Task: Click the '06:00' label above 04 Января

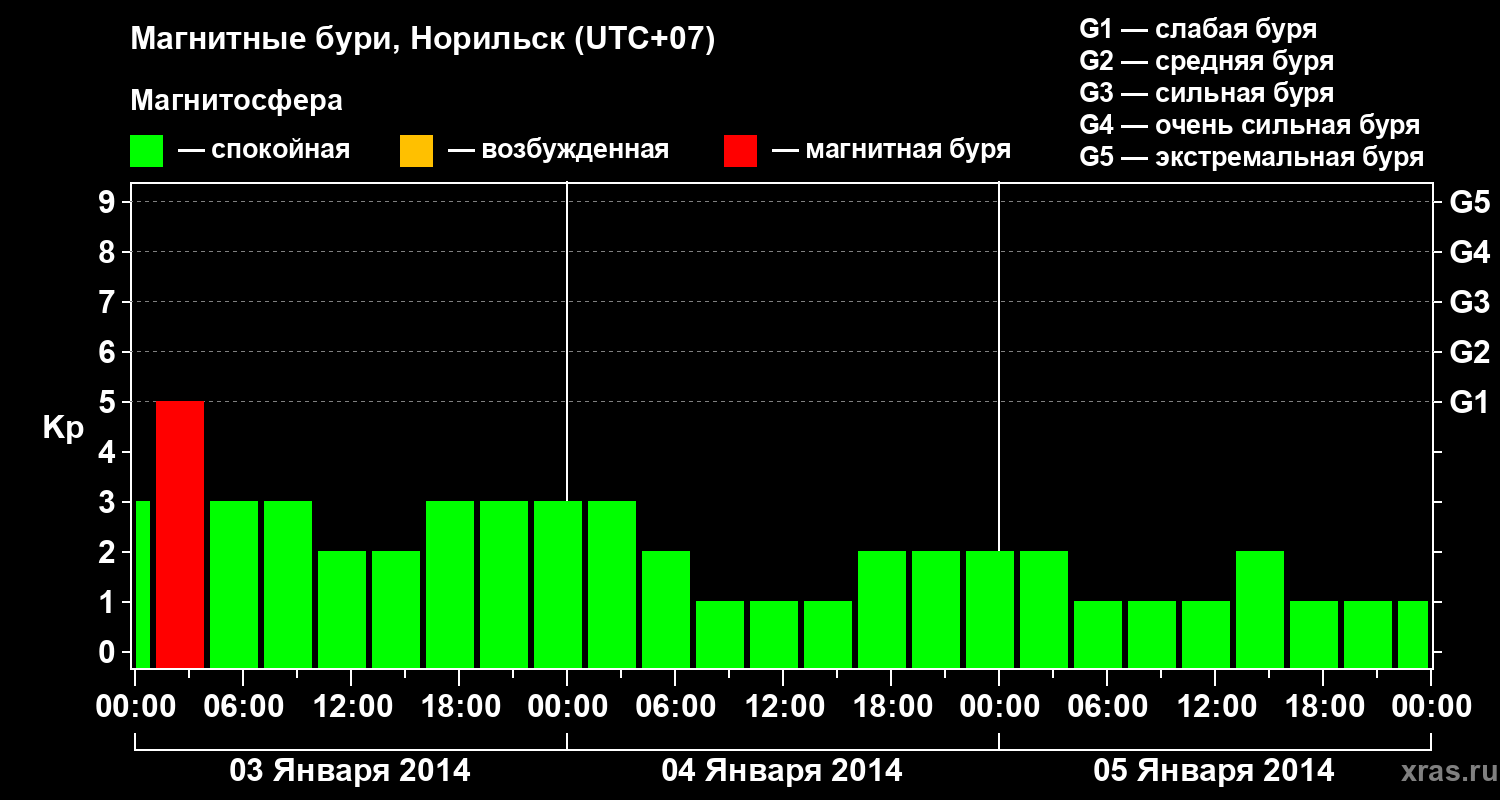Action: coord(675,707)
